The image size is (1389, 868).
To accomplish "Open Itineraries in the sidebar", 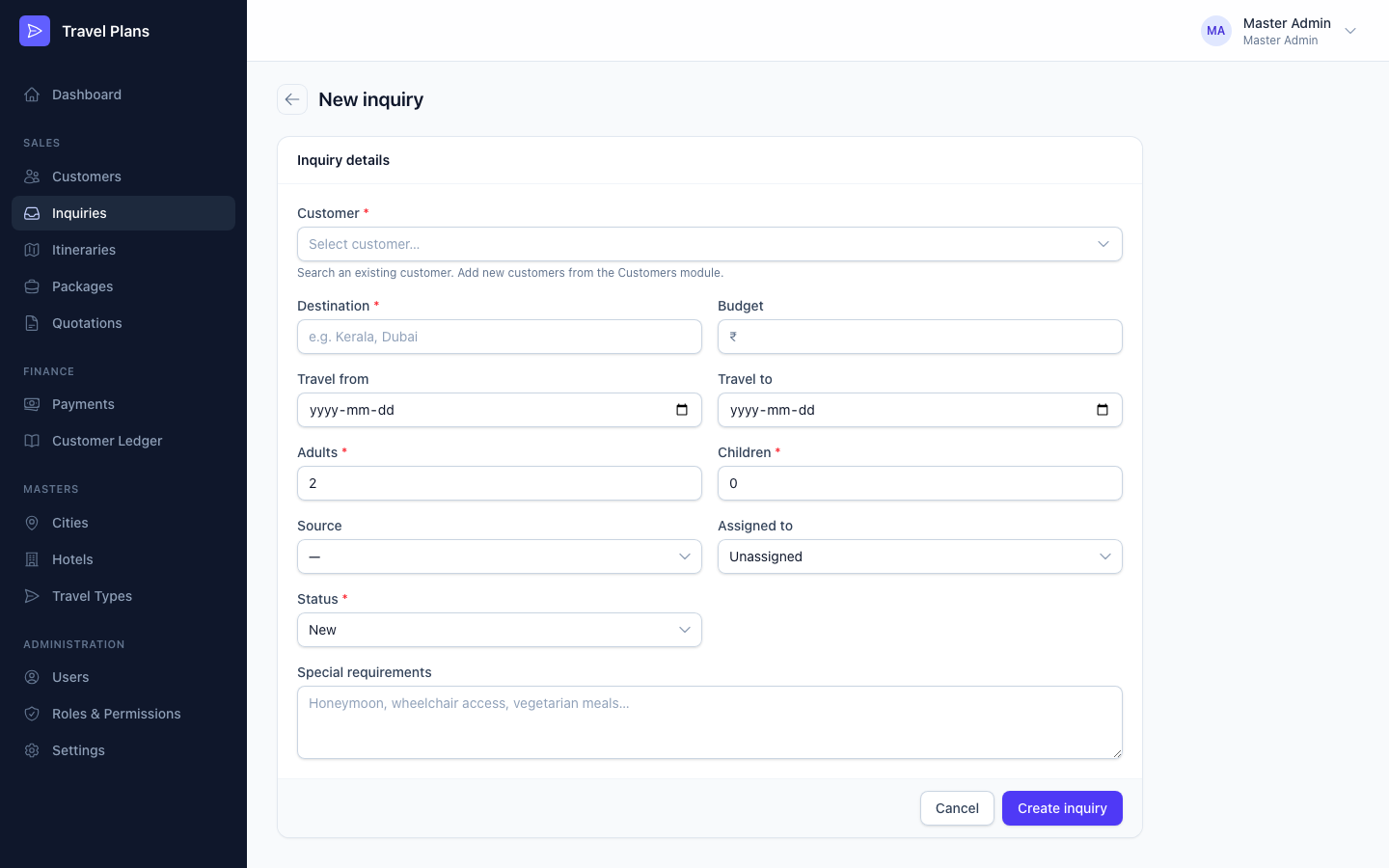I will coord(123,250).
